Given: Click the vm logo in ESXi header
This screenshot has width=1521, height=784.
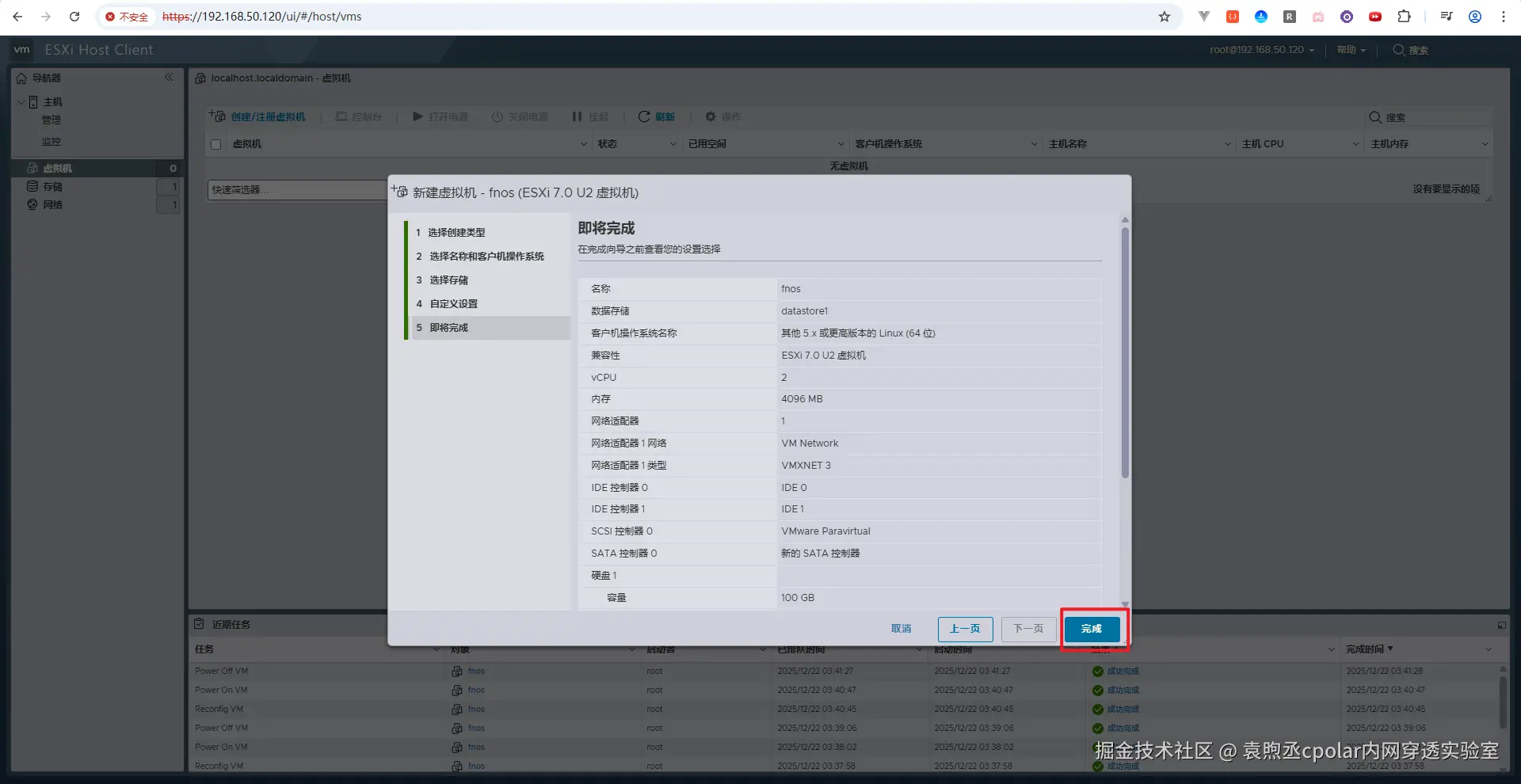Looking at the screenshot, I should click(22, 50).
